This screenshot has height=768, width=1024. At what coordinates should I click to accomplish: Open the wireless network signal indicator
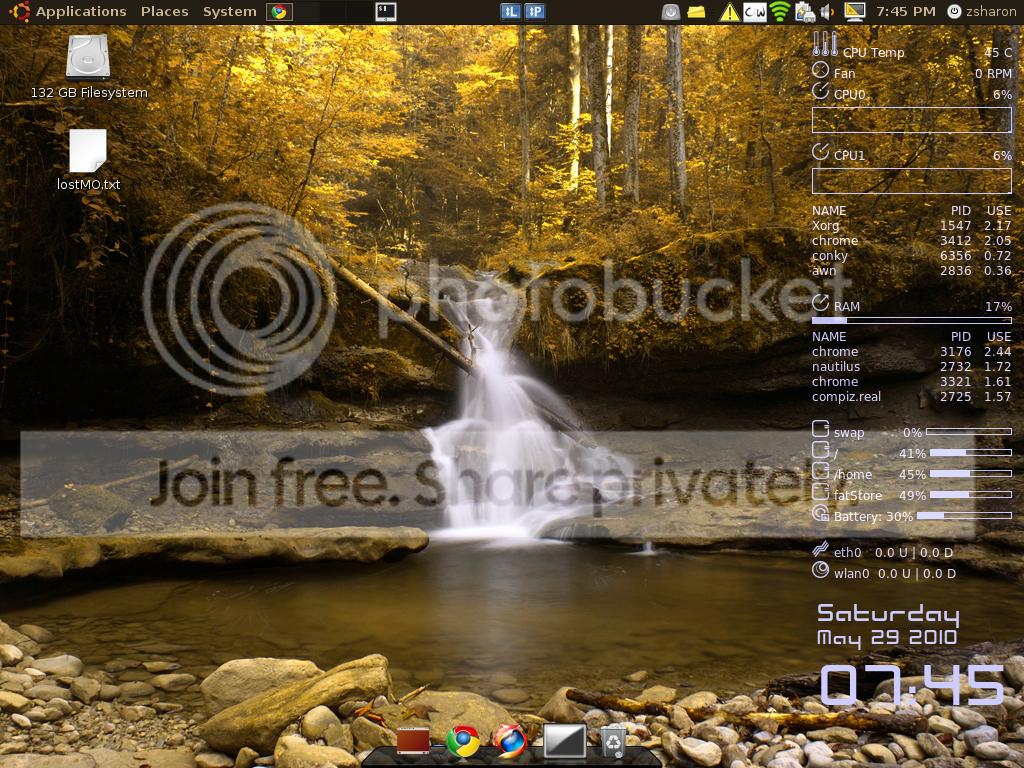(x=780, y=12)
